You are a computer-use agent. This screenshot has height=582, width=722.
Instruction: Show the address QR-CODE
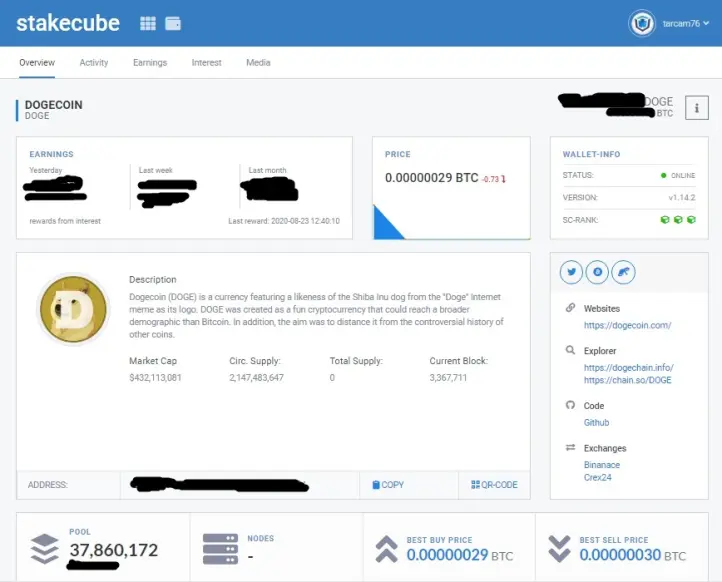[x=495, y=485]
